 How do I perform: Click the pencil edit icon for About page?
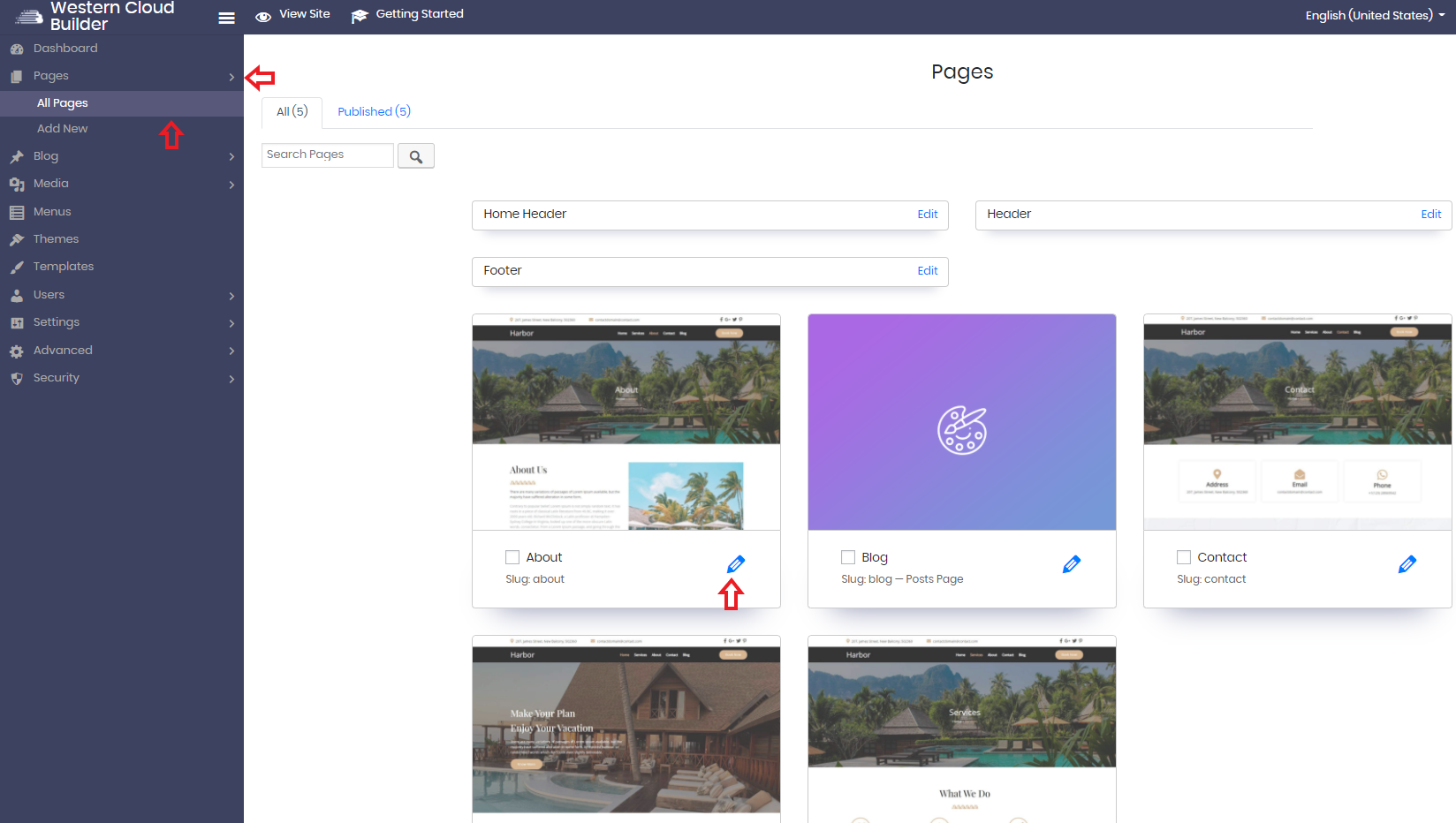[x=736, y=564]
